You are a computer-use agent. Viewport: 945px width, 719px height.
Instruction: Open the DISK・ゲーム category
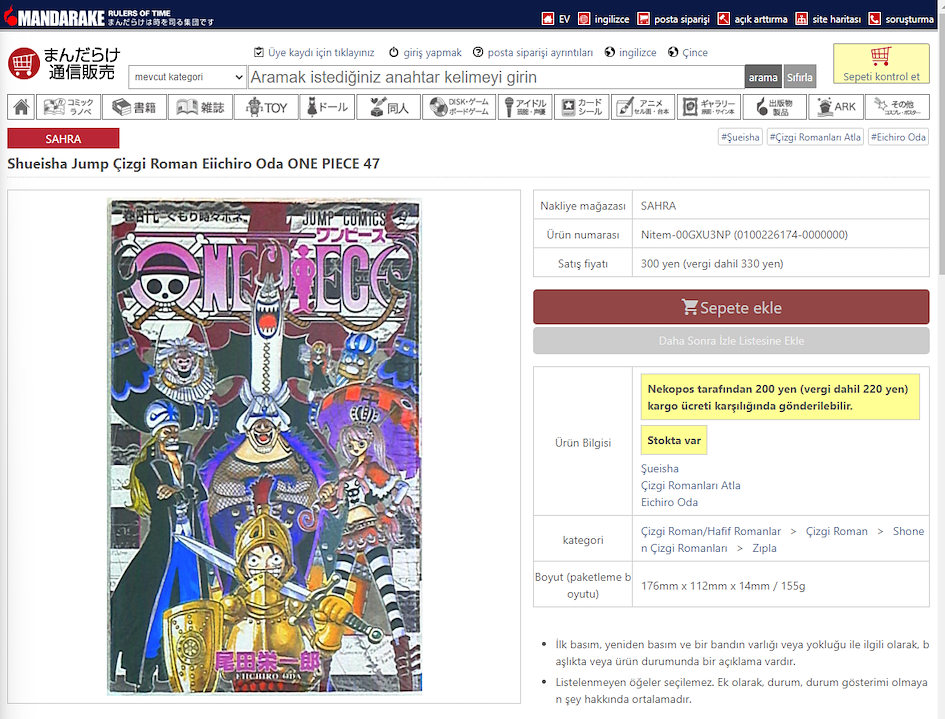pos(459,107)
